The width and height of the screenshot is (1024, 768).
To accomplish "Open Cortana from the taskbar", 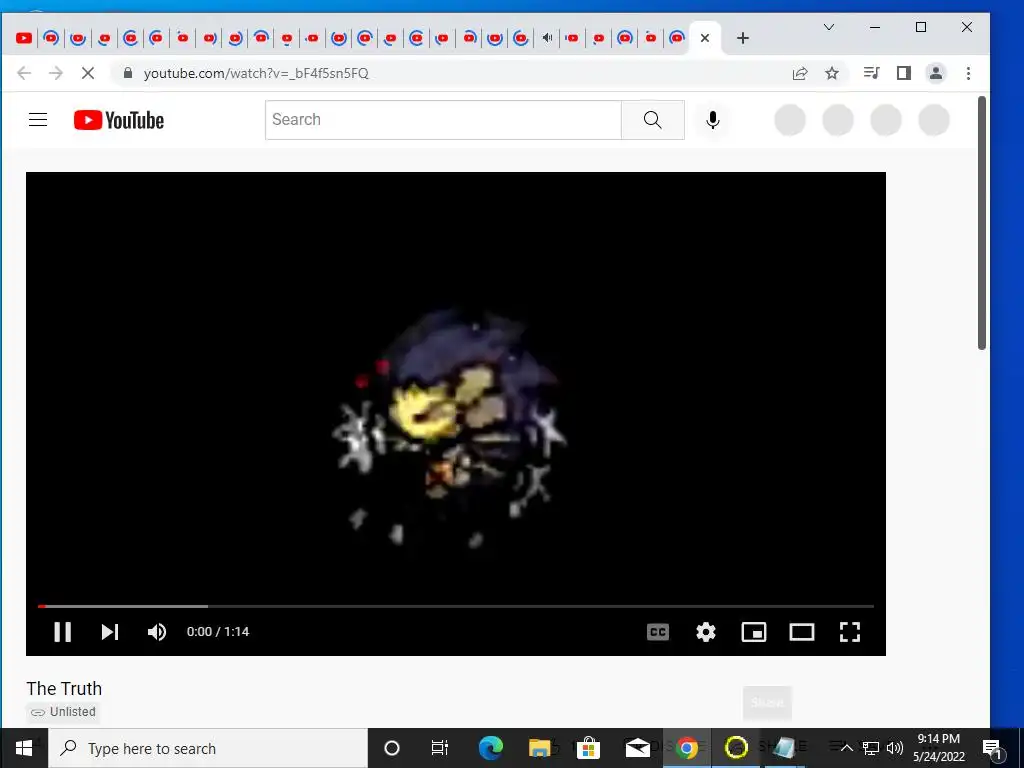I will 392,748.
